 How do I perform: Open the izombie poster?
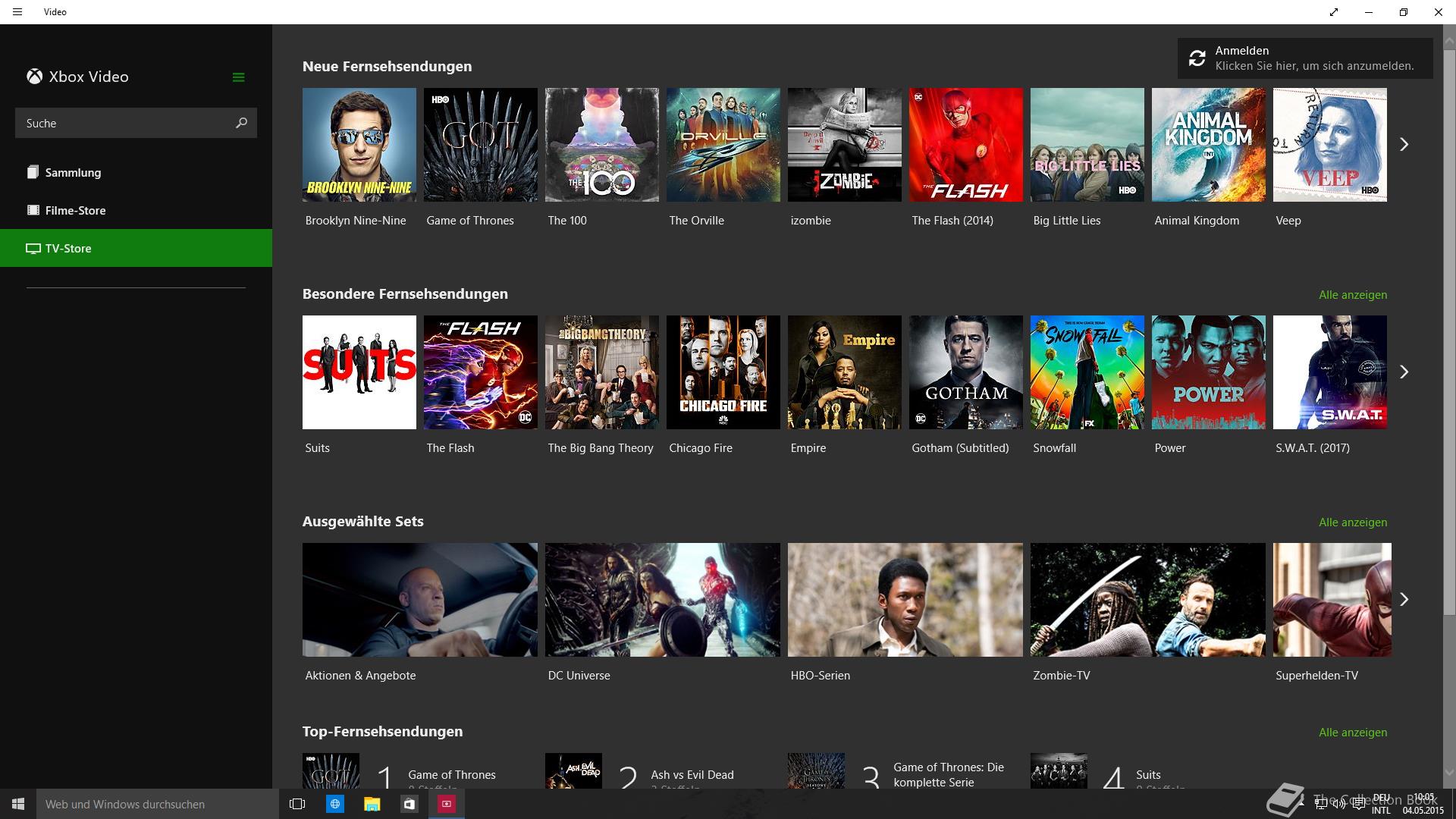(845, 145)
